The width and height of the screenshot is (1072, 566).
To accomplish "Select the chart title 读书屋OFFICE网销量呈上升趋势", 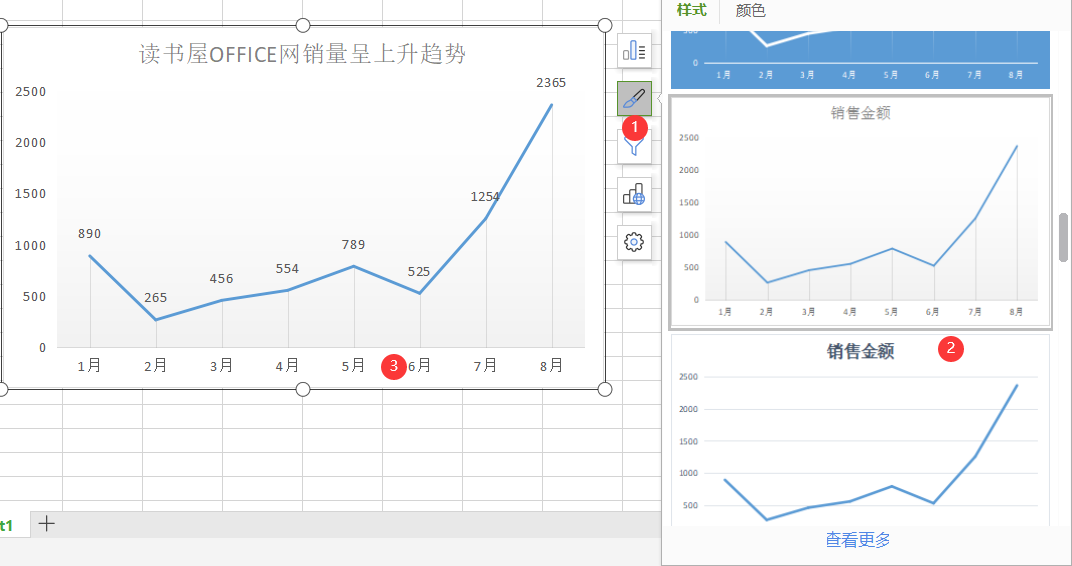I will [x=302, y=54].
